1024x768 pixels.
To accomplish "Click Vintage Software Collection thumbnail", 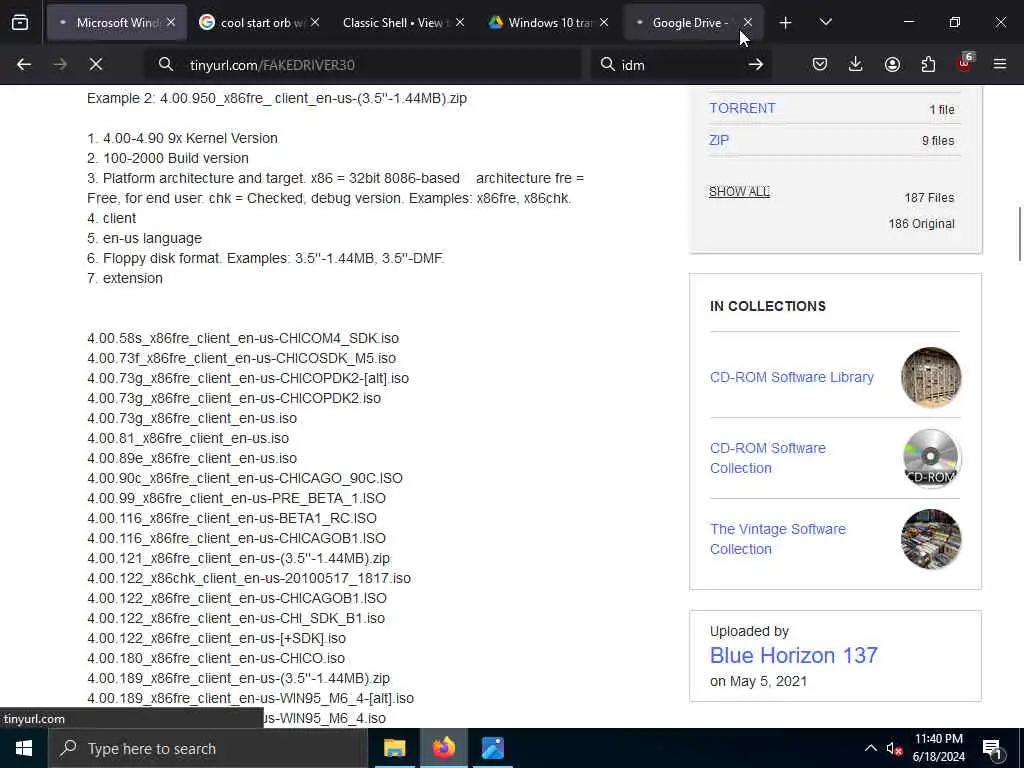I will tap(931, 539).
